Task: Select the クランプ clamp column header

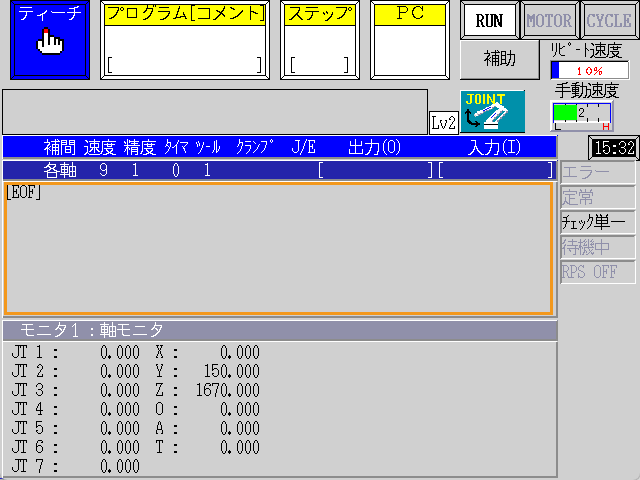Action: point(255,147)
